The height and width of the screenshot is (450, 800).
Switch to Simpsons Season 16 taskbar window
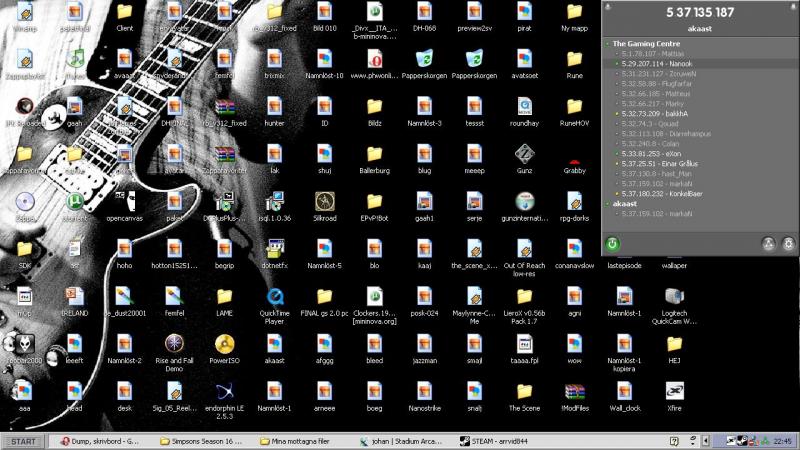[x=205, y=441]
